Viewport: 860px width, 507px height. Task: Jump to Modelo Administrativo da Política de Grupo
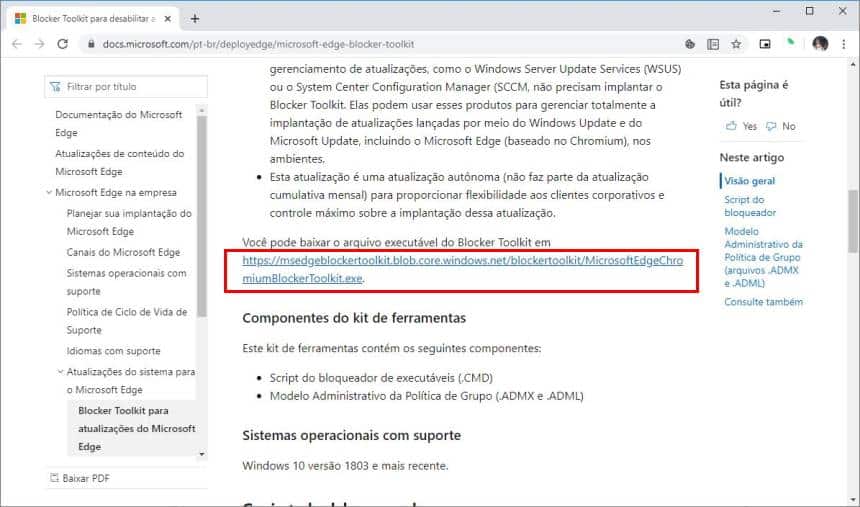coord(763,257)
